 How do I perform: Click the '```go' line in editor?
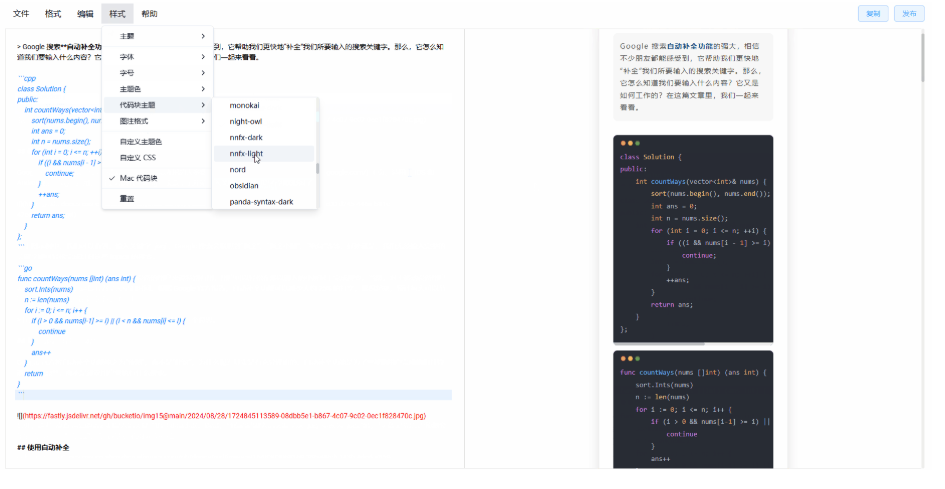coord(25,268)
